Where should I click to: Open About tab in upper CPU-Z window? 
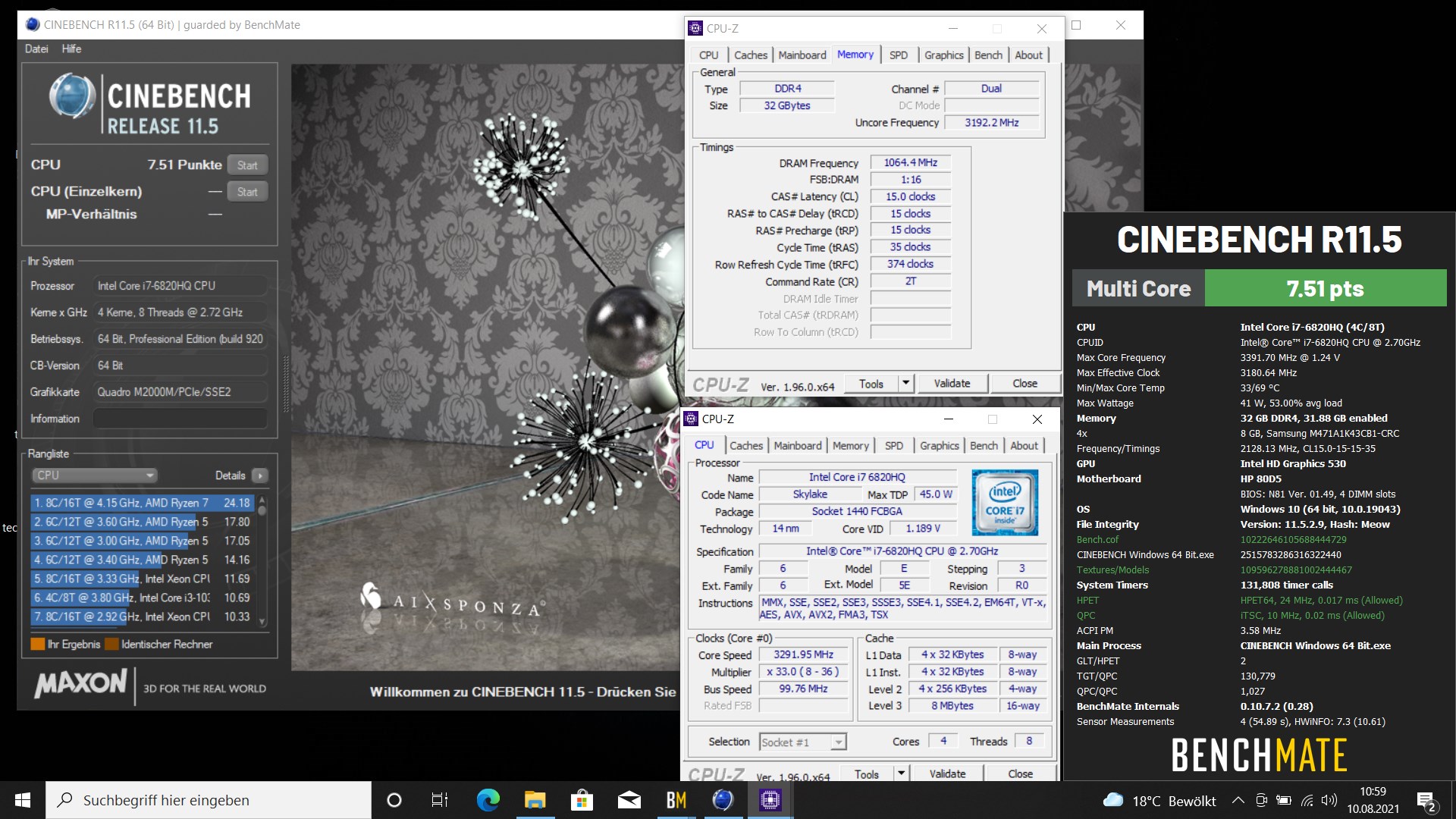click(x=1028, y=55)
